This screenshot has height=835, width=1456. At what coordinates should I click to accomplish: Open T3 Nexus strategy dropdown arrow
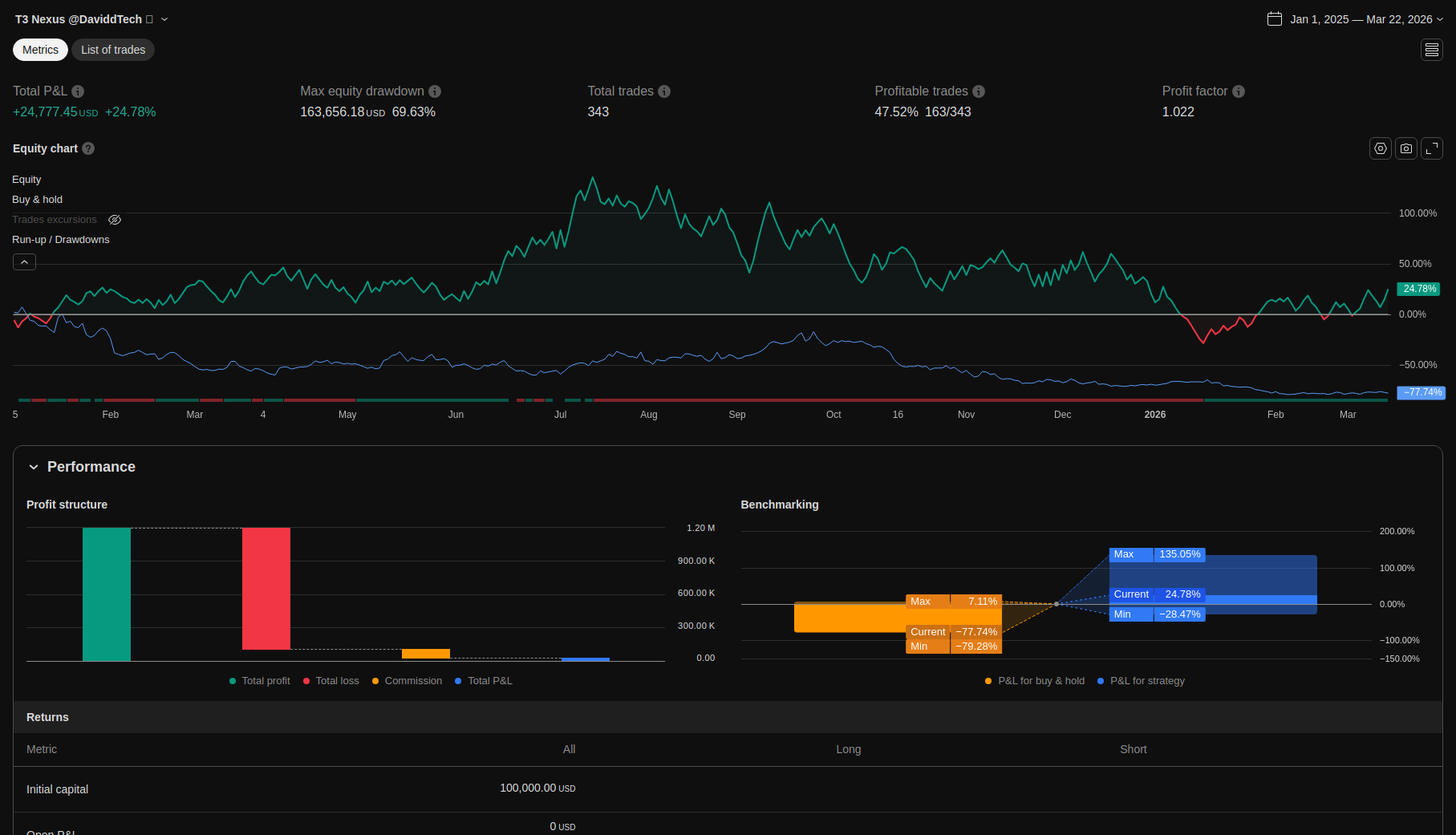[x=164, y=19]
